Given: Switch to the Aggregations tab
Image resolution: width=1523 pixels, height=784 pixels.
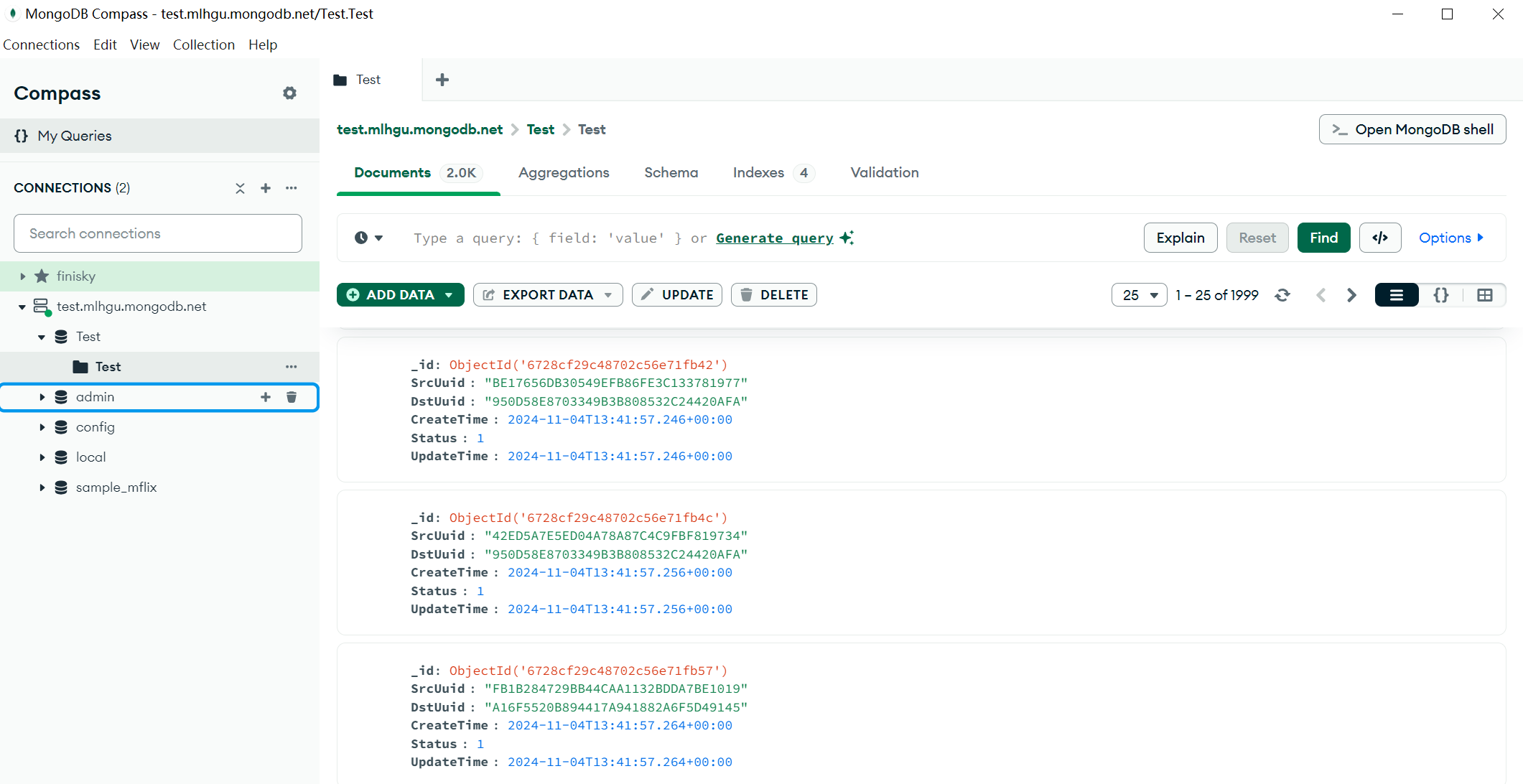Looking at the screenshot, I should (564, 172).
